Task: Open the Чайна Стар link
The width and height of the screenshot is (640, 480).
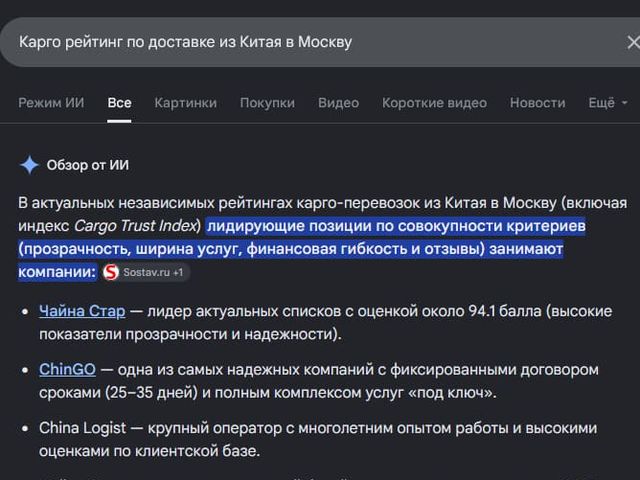Action: pos(82,311)
